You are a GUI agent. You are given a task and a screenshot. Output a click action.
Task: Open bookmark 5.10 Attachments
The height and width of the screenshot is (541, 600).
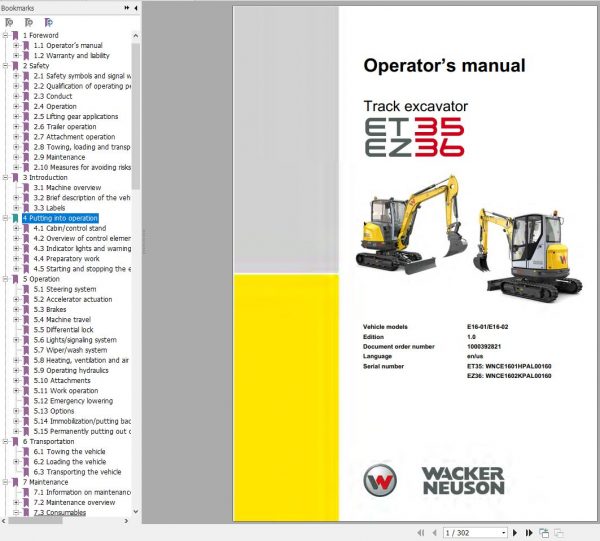[x=62, y=381]
